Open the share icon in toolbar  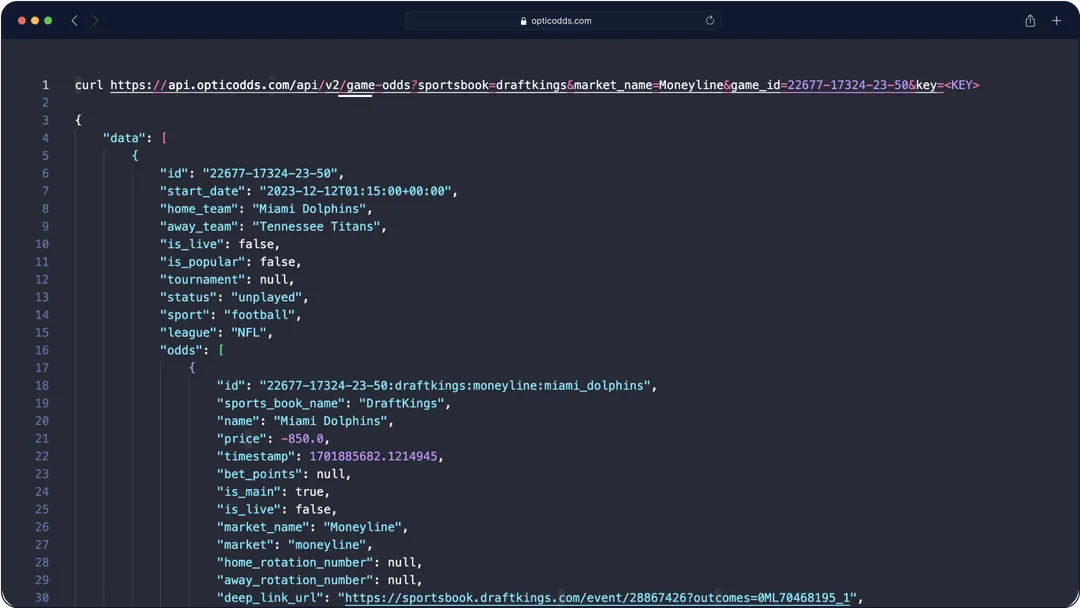tap(1030, 21)
